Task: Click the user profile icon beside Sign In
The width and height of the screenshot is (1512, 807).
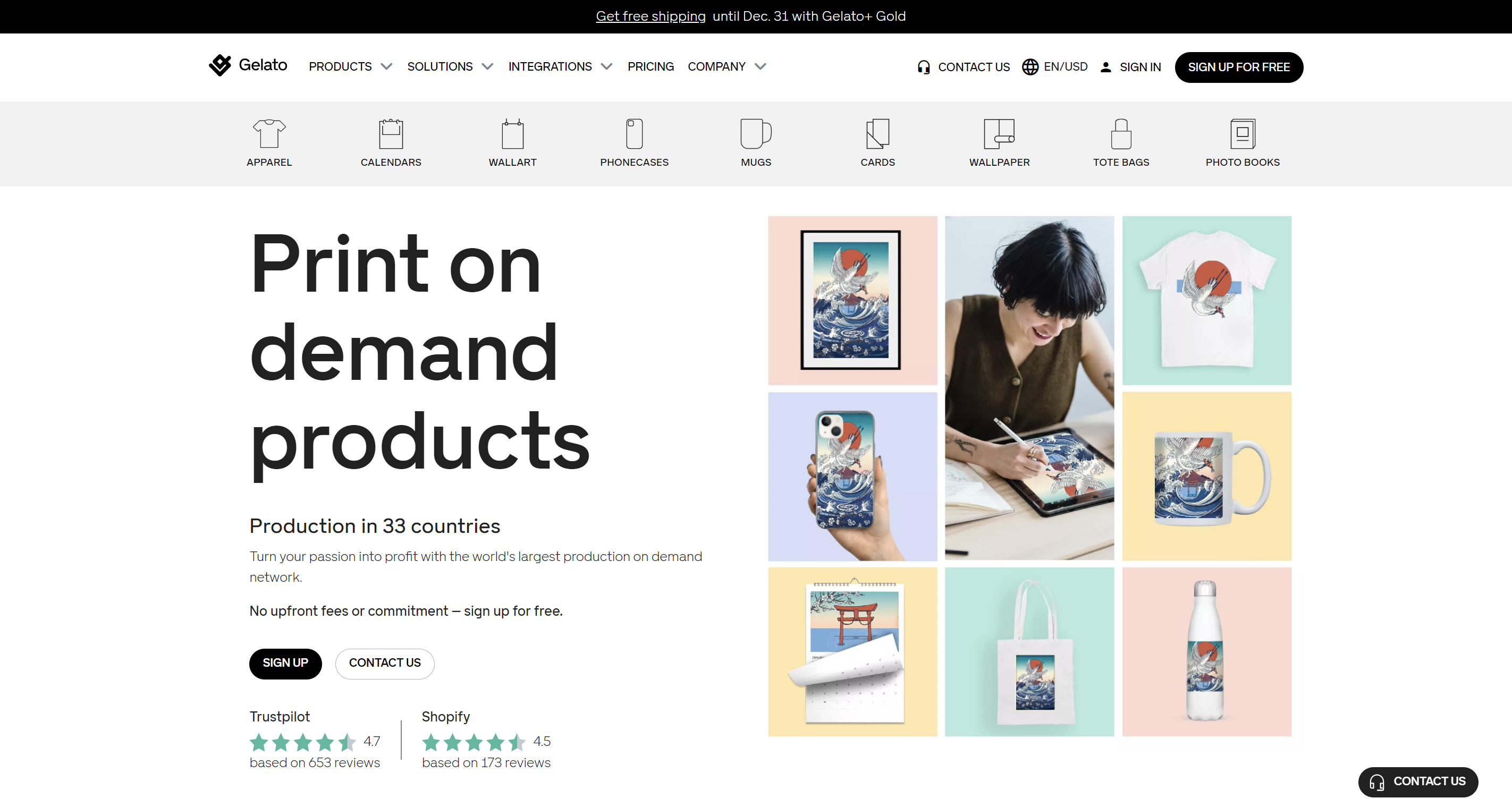Action: pos(1106,67)
